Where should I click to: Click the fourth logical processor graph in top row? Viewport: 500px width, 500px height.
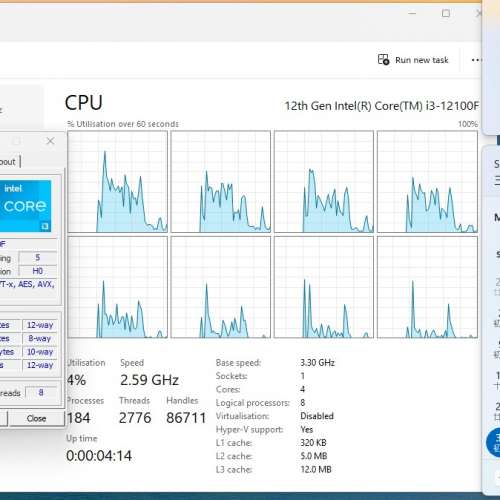[x=427, y=182]
